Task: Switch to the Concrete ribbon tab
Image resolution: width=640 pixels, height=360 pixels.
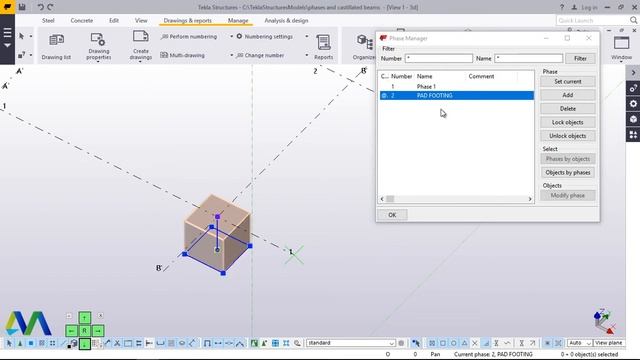Action: pos(82,20)
